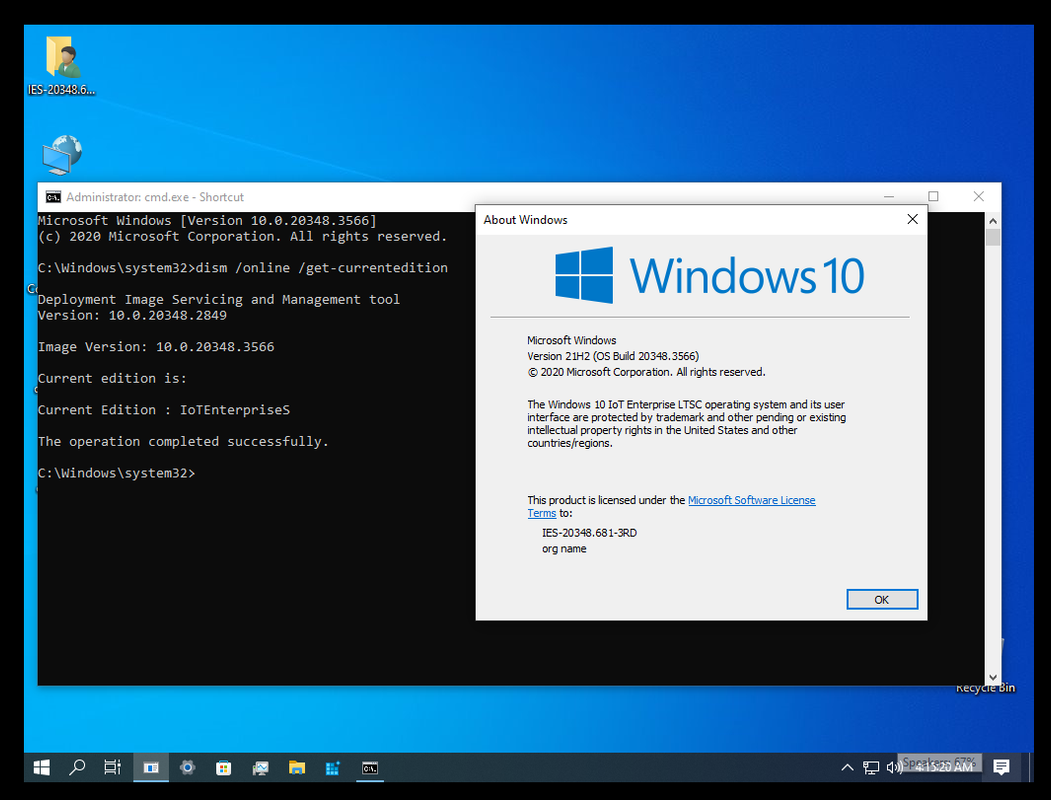Open taskbar Search magnifier
Image resolution: width=1051 pixels, height=800 pixels.
pyautogui.click(x=77, y=768)
